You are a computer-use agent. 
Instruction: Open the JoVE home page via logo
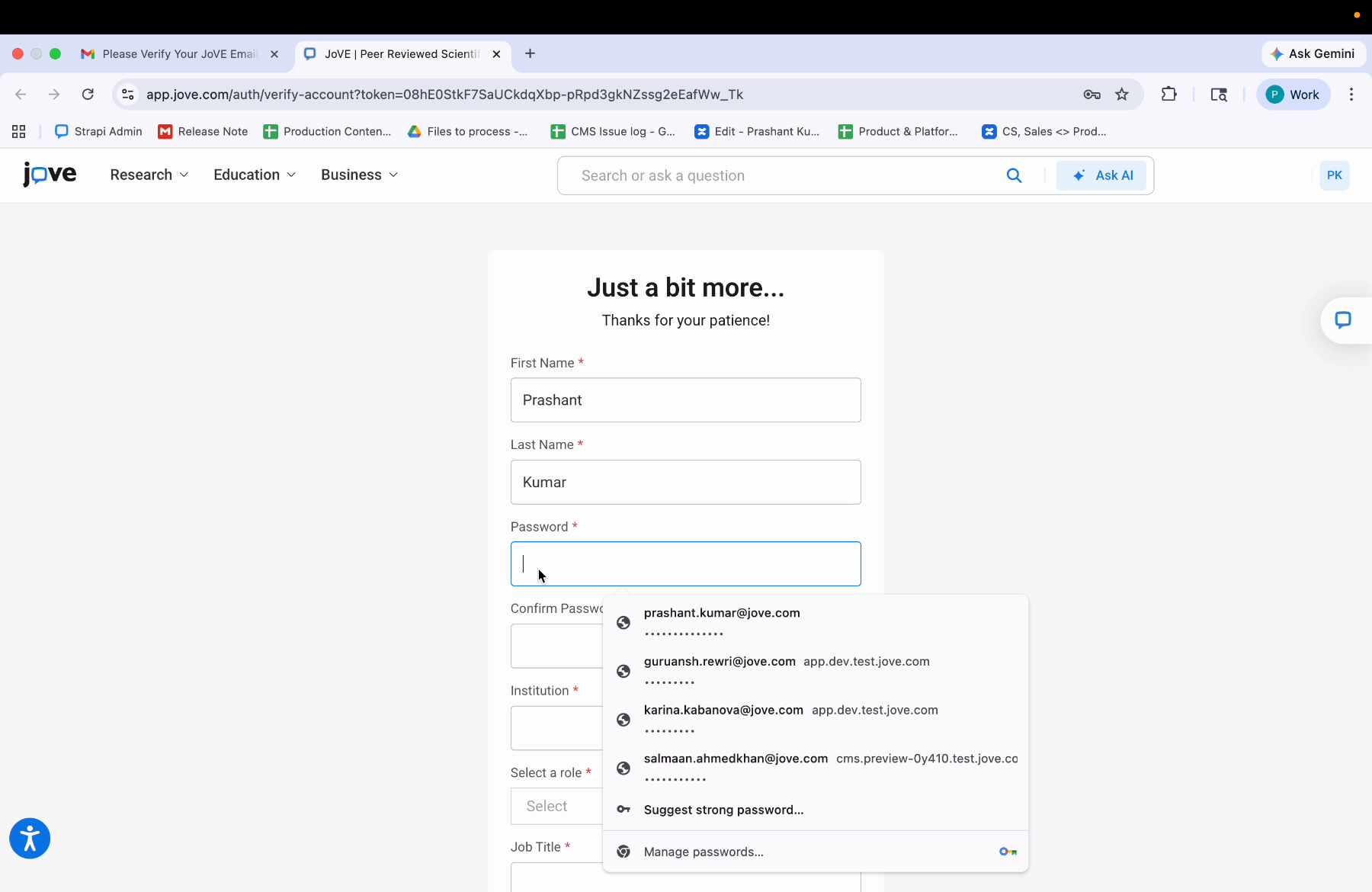[x=49, y=175]
